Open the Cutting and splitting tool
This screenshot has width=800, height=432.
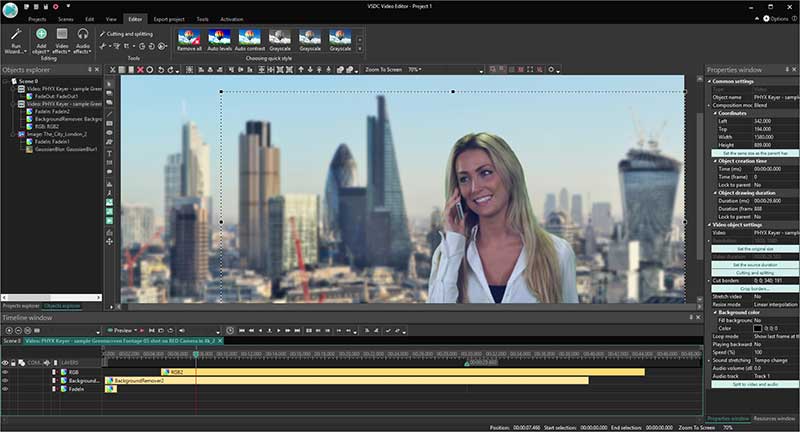tap(126, 34)
